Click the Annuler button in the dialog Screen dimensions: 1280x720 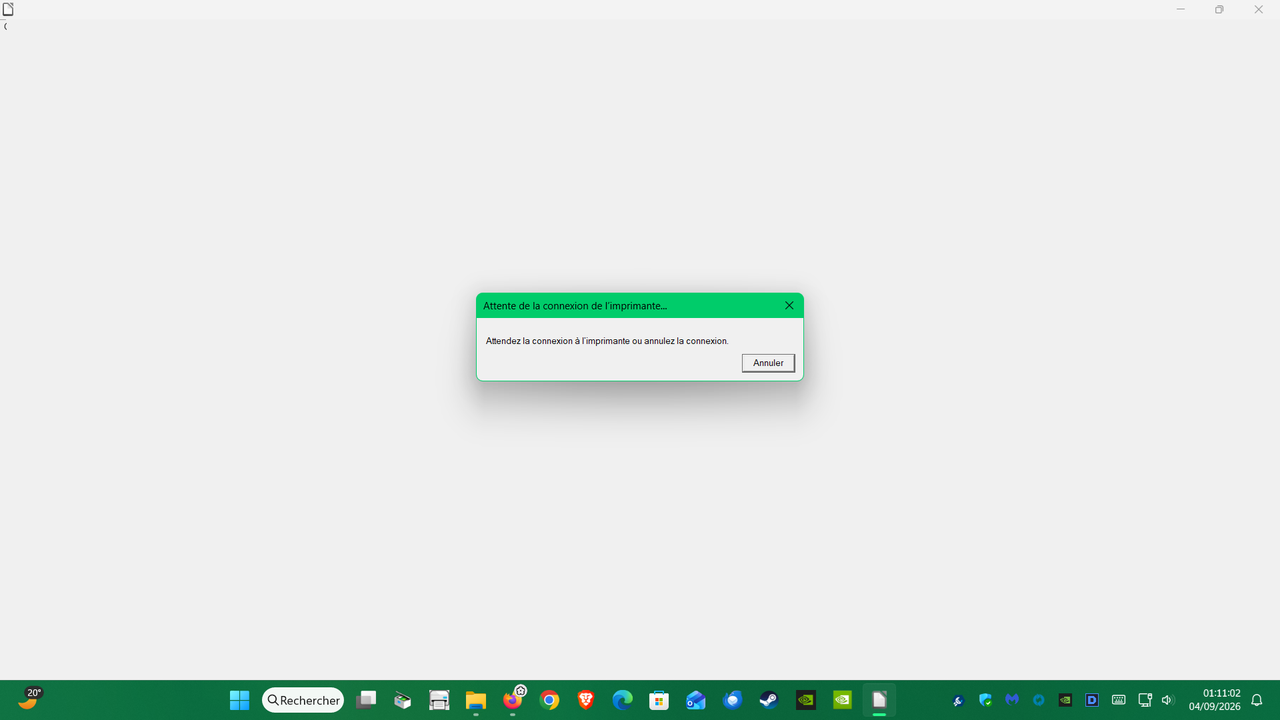(768, 363)
